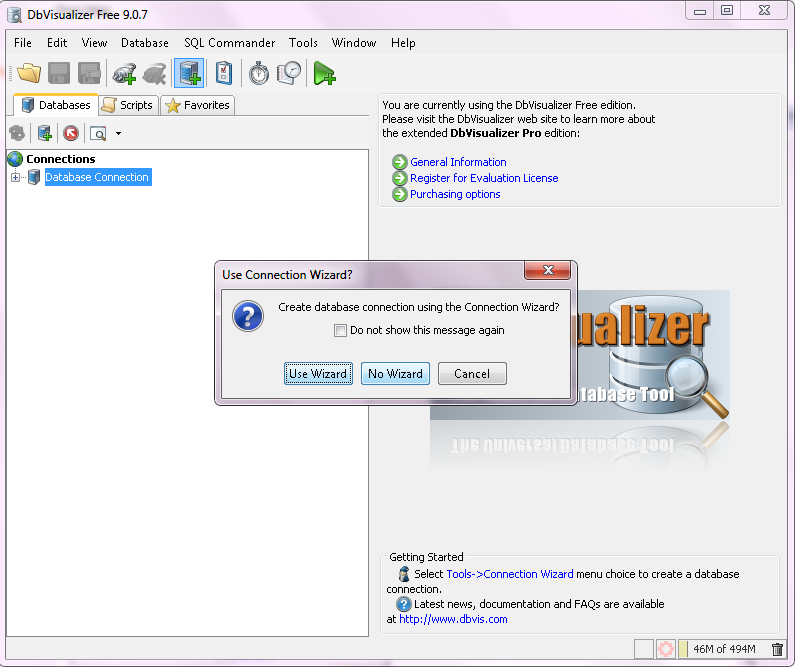
Task: Click the Save As toolbar icon
Action: [x=89, y=73]
